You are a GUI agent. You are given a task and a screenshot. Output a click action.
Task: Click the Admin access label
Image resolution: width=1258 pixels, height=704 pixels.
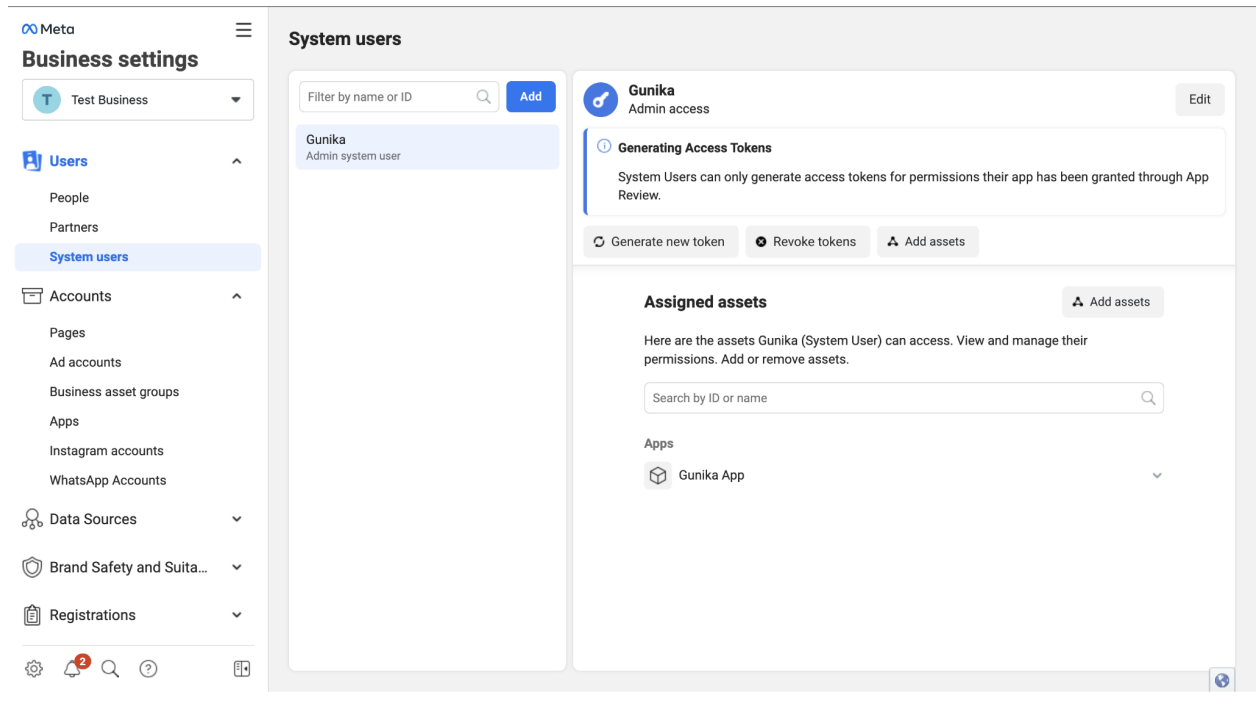[669, 109]
